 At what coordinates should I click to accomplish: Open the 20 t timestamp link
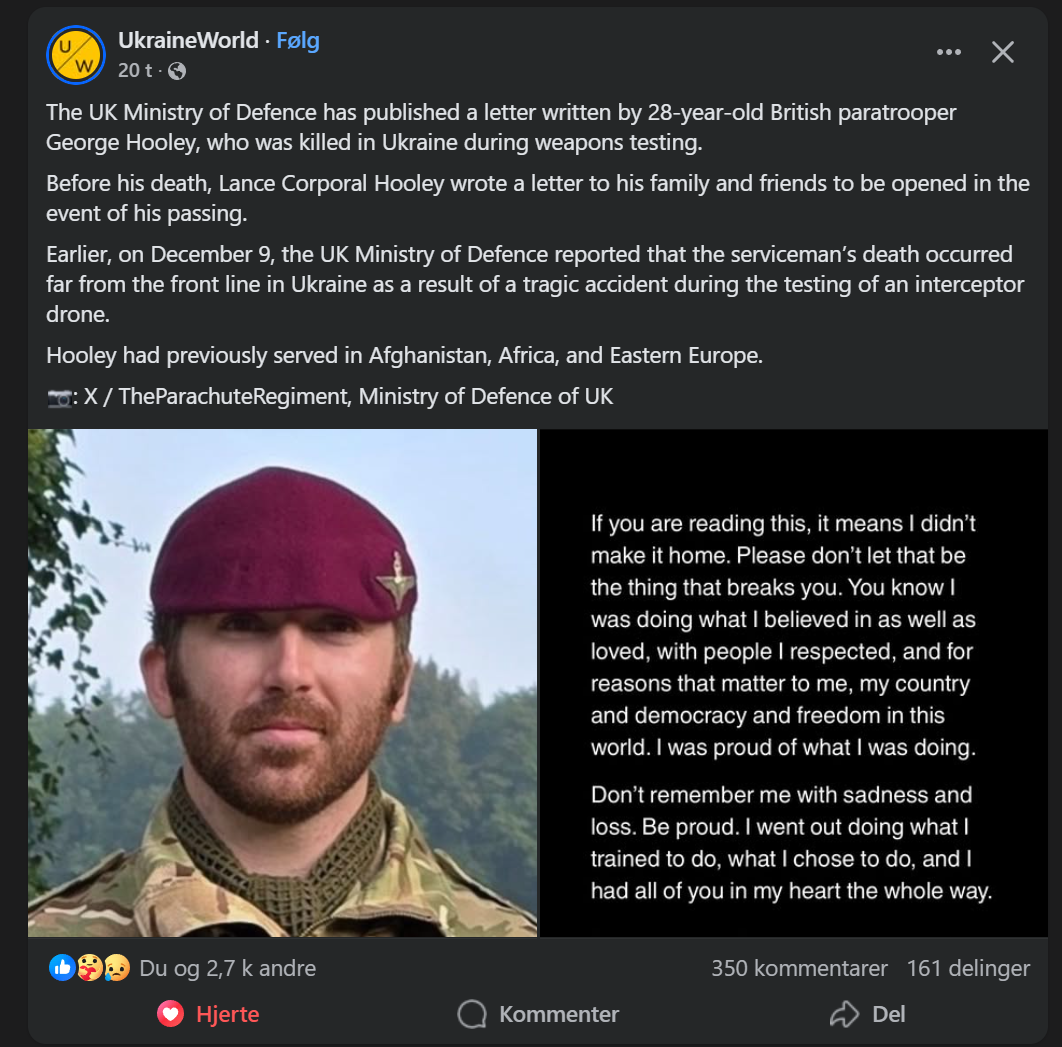point(135,70)
